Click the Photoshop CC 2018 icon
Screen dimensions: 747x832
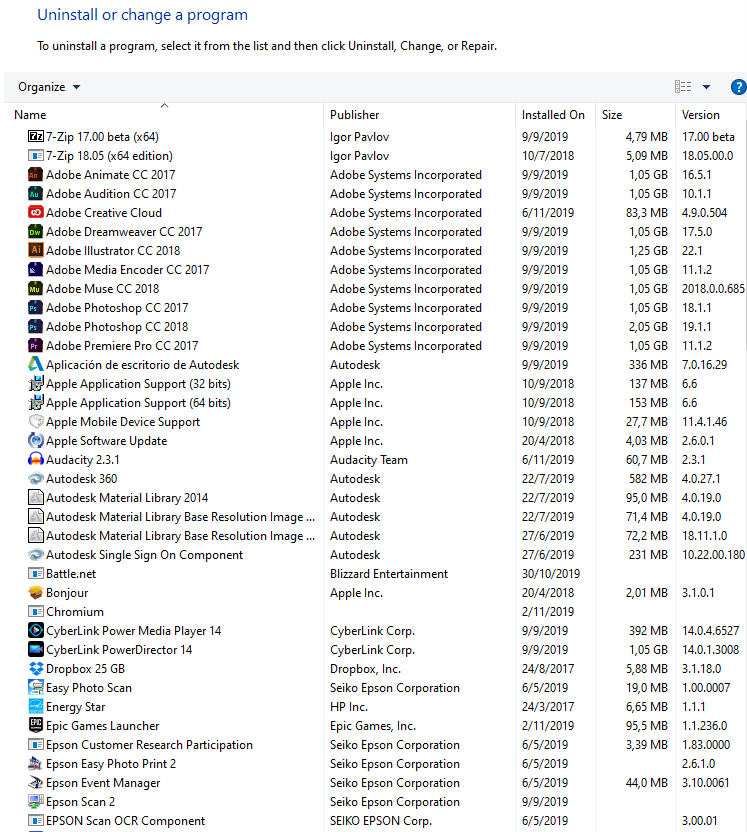36,327
